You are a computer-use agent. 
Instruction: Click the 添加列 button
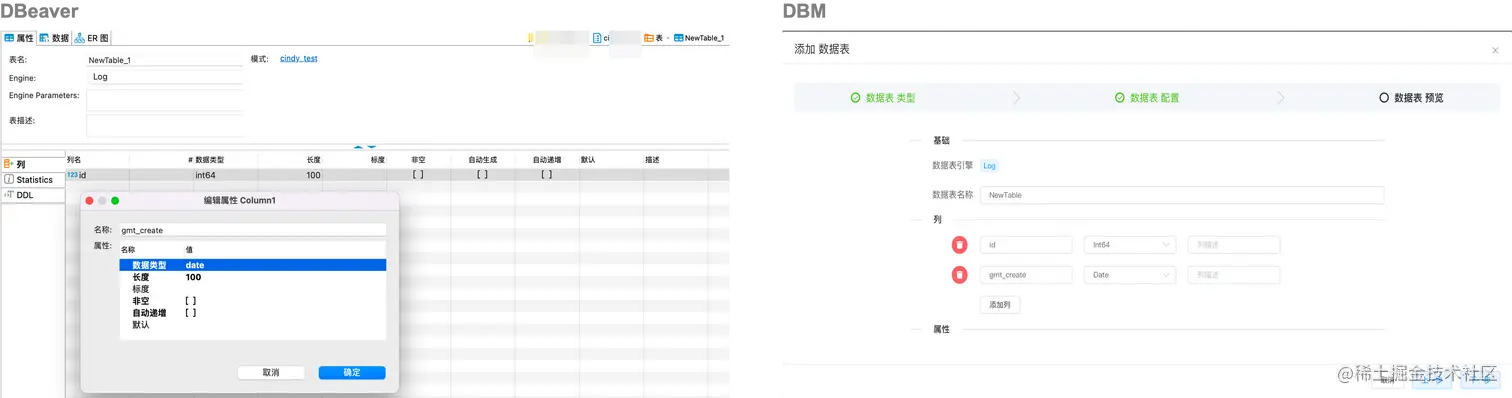(x=1000, y=305)
